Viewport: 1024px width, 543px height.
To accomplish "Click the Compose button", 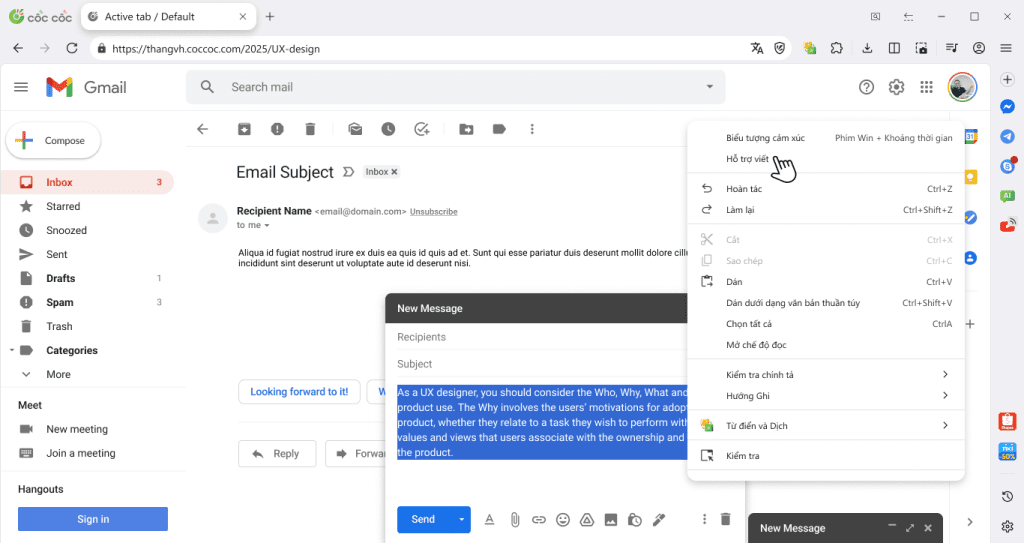I will 53,141.
